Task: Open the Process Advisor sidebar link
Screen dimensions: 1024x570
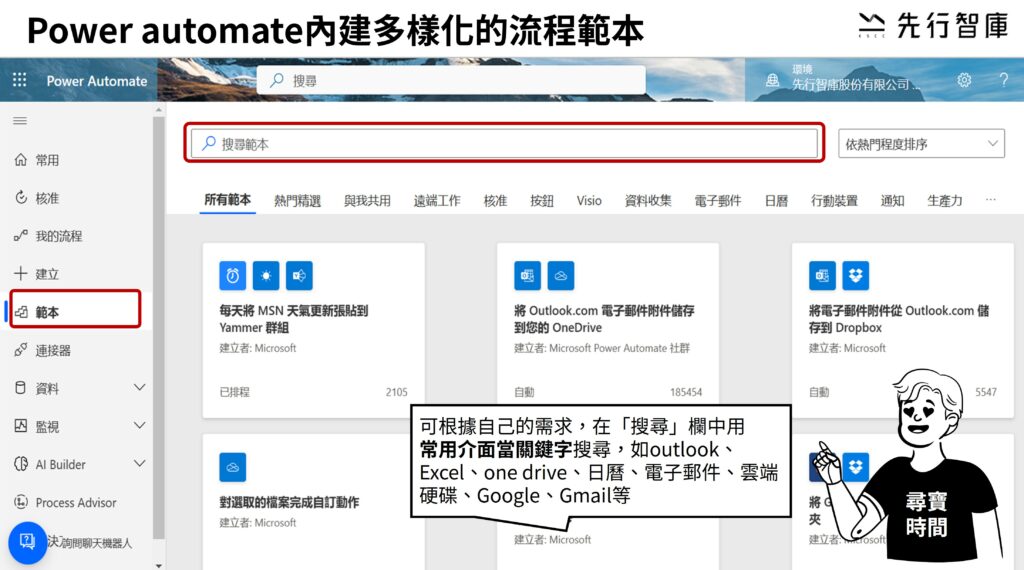Action: click(x=76, y=502)
